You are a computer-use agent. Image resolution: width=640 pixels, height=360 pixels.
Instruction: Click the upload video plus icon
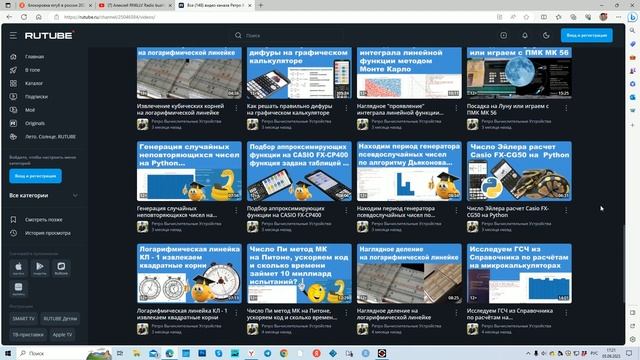coord(504,36)
